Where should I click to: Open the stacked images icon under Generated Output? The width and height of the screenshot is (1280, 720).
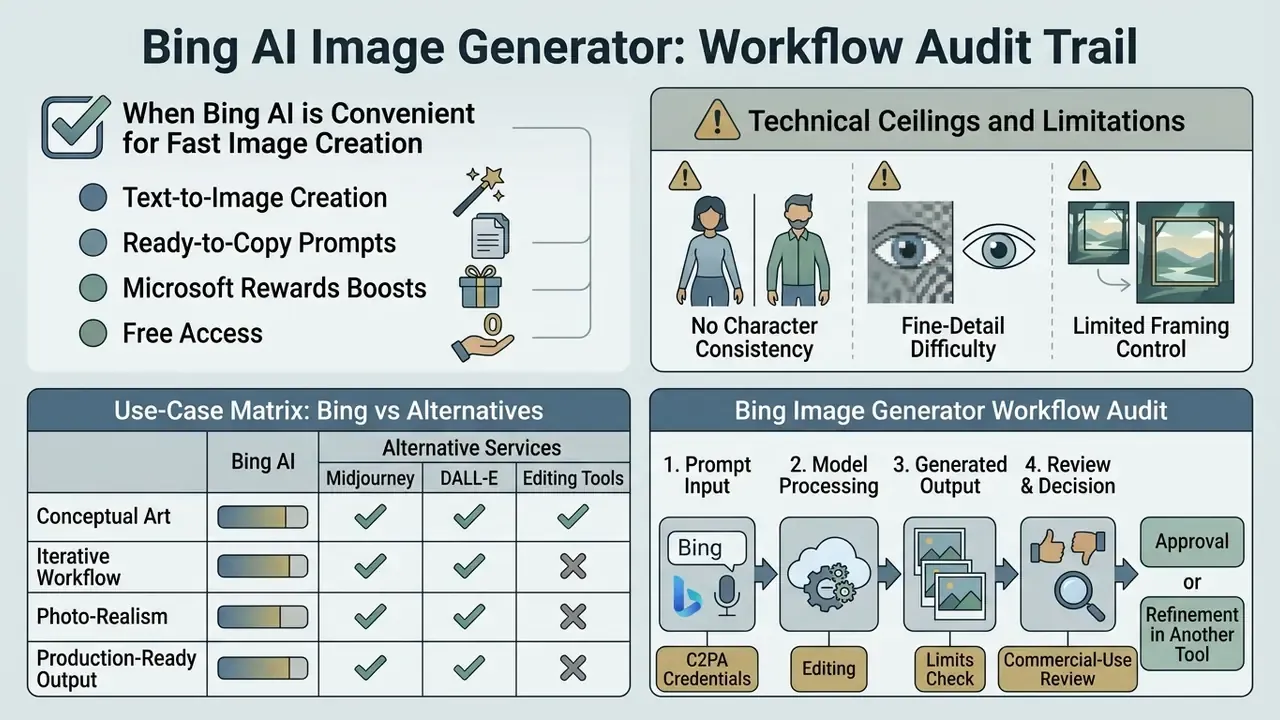pyautogui.click(x=949, y=574)
